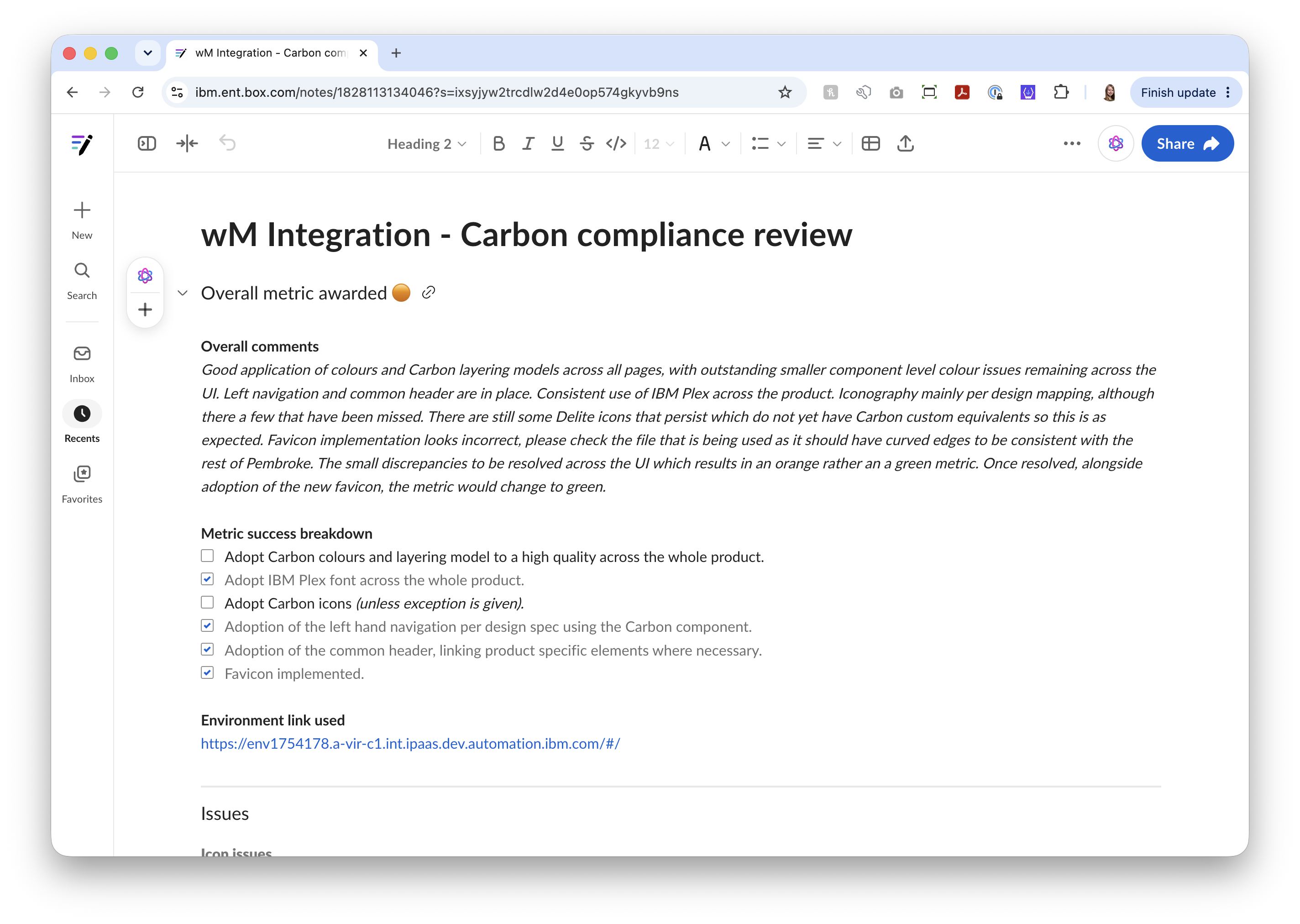Open the environment link URL
The image size is (1300, 924).
410,743
